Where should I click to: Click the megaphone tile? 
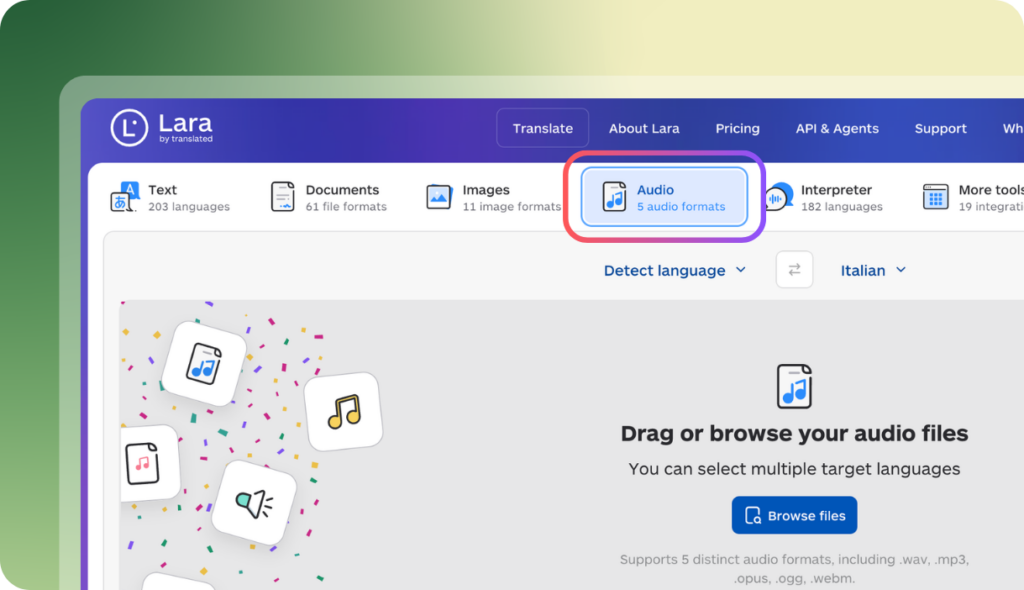coord(254,502)
